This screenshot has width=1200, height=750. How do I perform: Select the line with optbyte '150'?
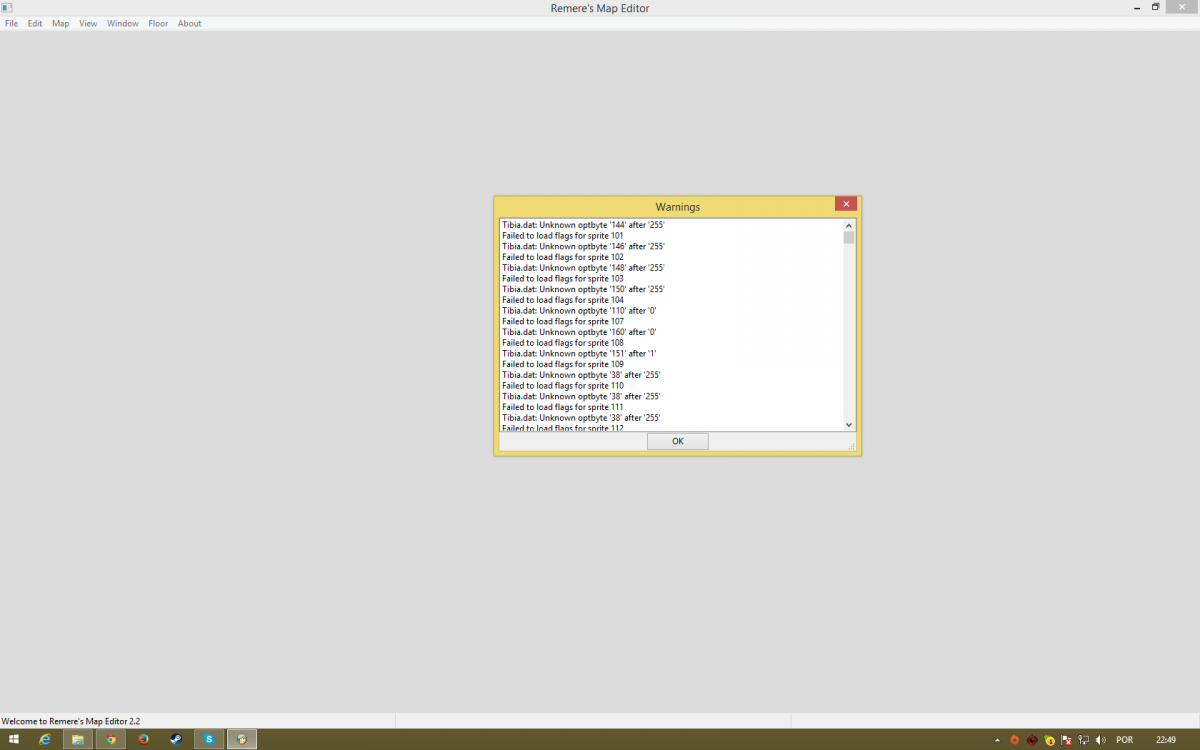583,290
